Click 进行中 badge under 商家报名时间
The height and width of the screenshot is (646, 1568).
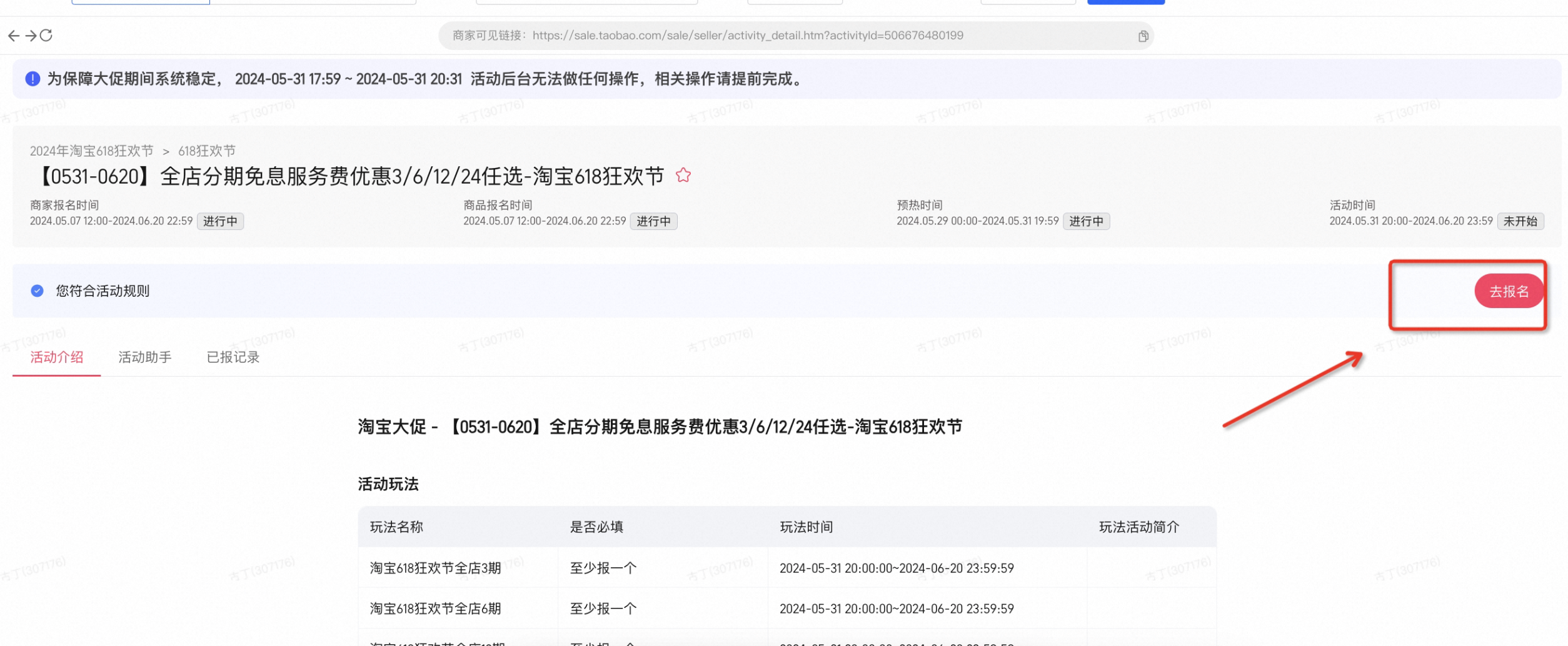(220, 221)
